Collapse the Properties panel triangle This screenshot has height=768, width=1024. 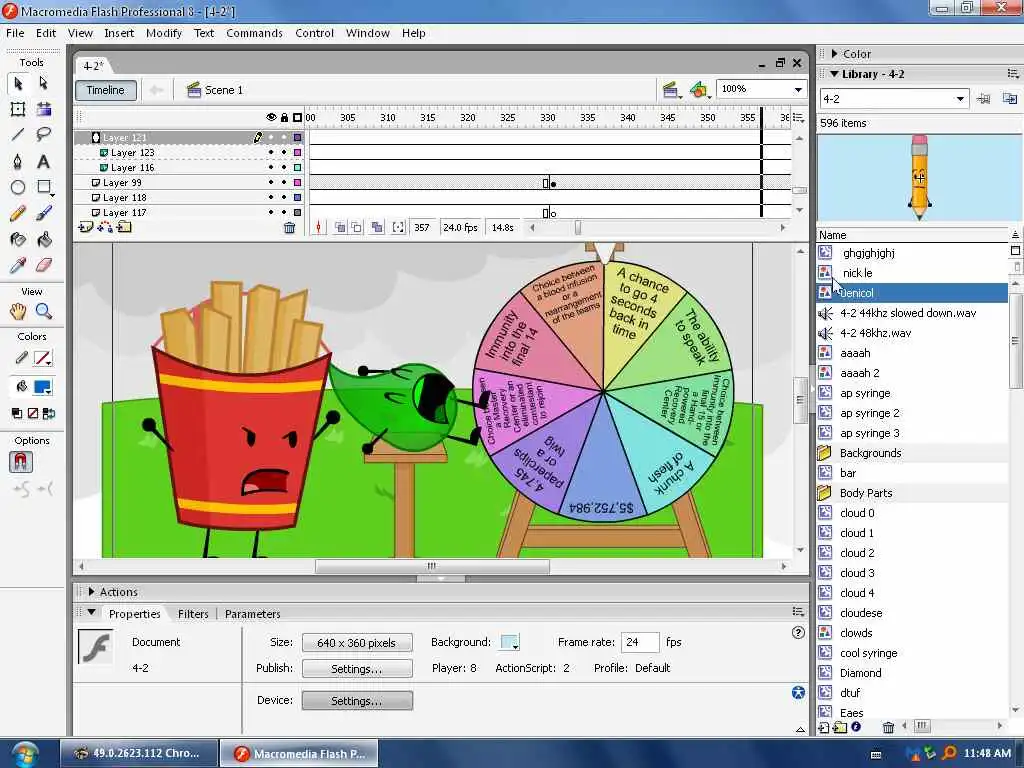click(x=91, y=613)
